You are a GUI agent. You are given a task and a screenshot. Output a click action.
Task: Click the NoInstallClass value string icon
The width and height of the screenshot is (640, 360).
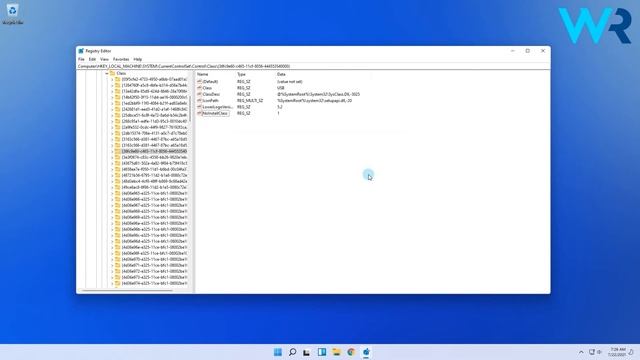[199, 113]
